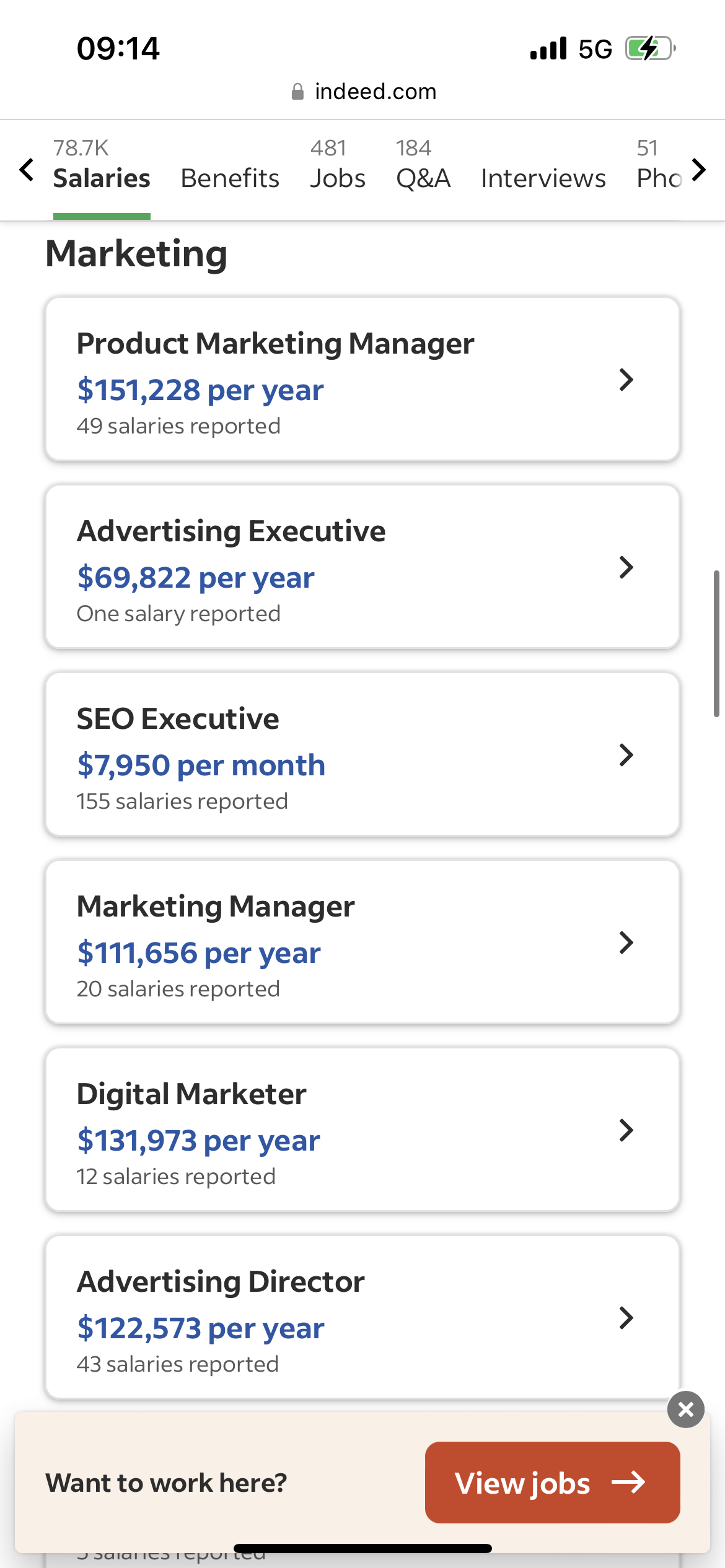Screen dimensions: 725x1568
Task: Tap the lock icon beside indeed.com
Action: pos(297,92)
